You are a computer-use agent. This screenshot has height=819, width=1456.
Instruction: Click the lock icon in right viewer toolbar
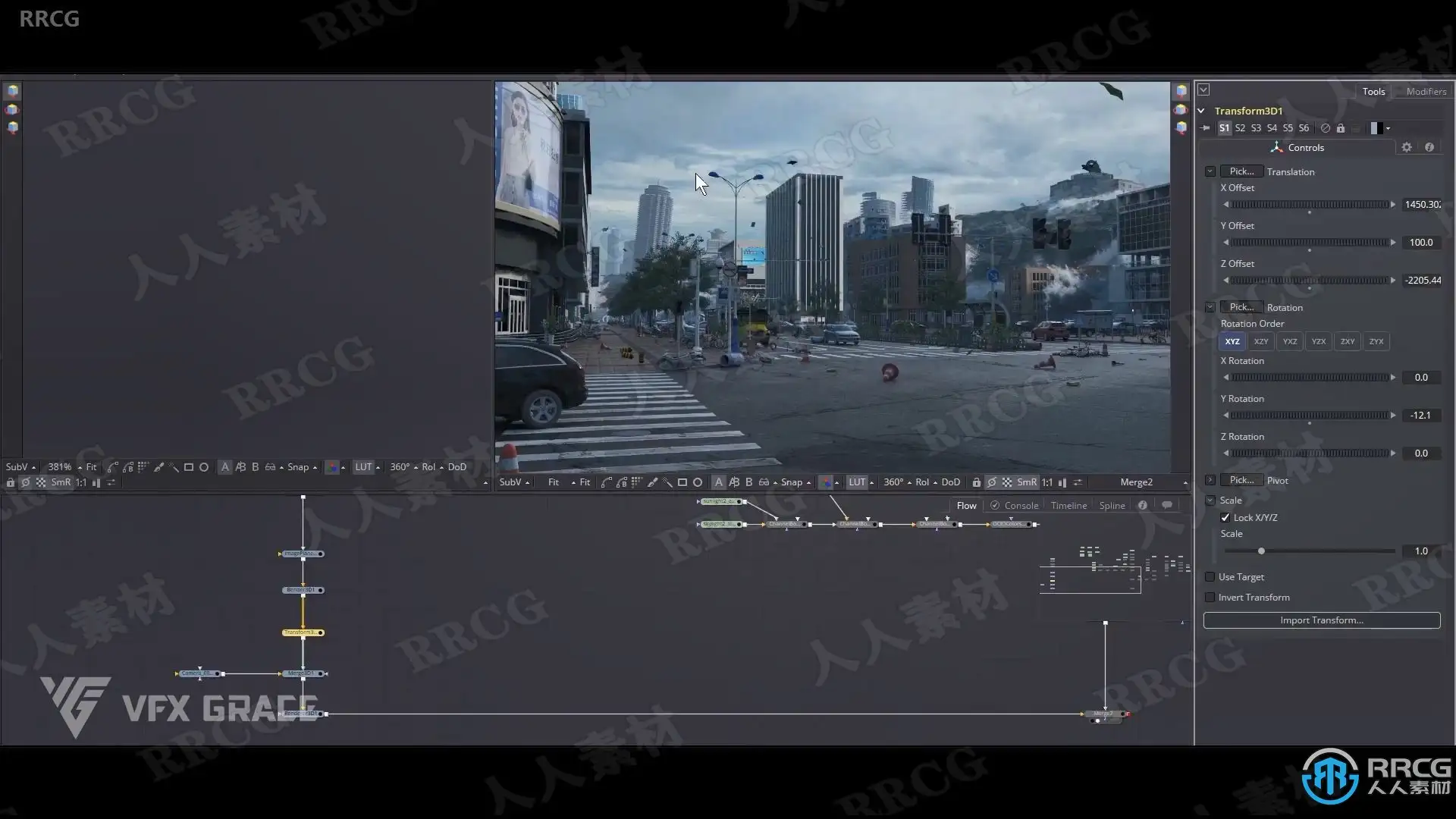tap(977, 482)
